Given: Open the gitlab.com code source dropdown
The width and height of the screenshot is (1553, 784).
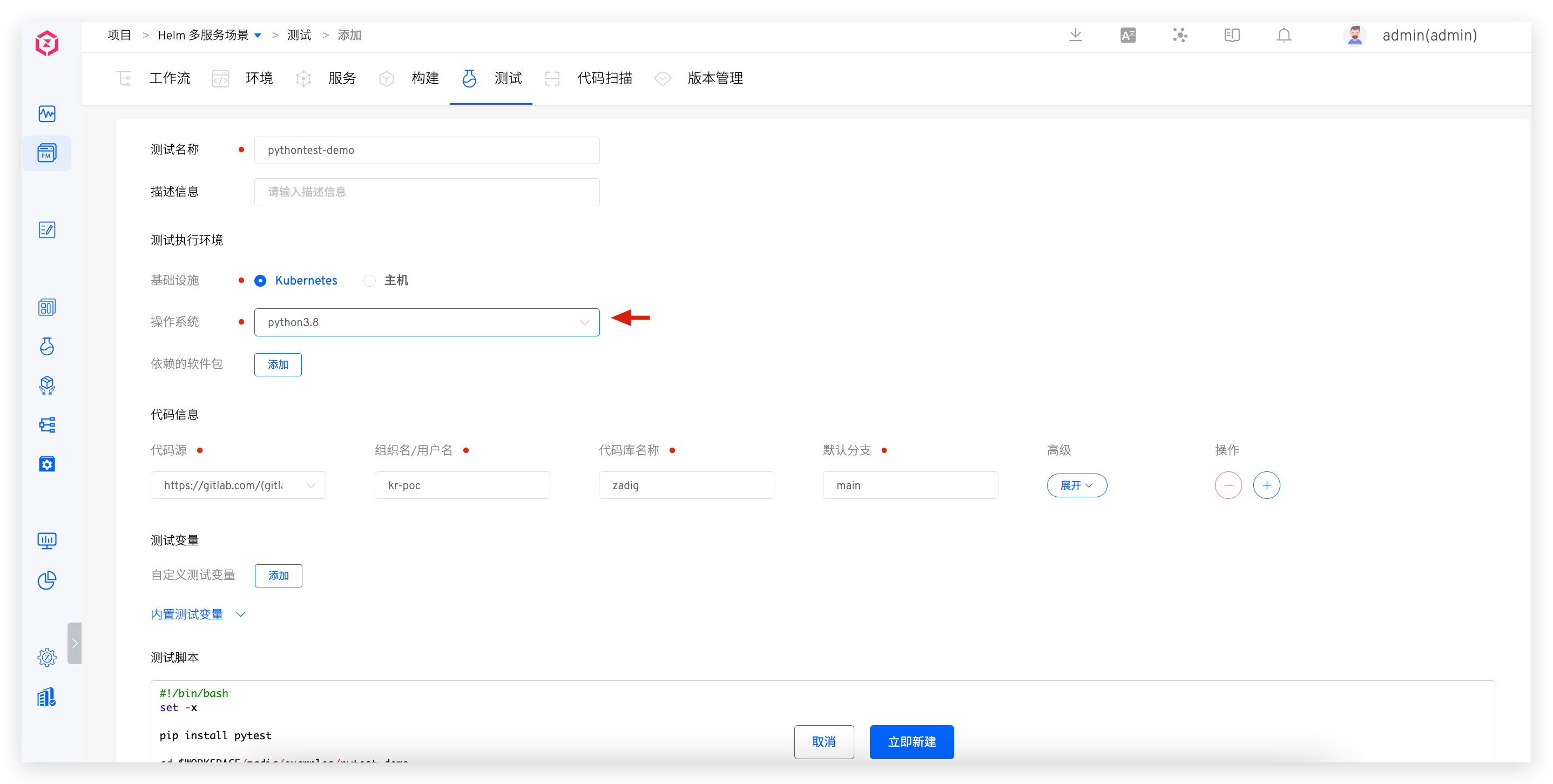Looking at the screenshot, I should pos(238,485).
